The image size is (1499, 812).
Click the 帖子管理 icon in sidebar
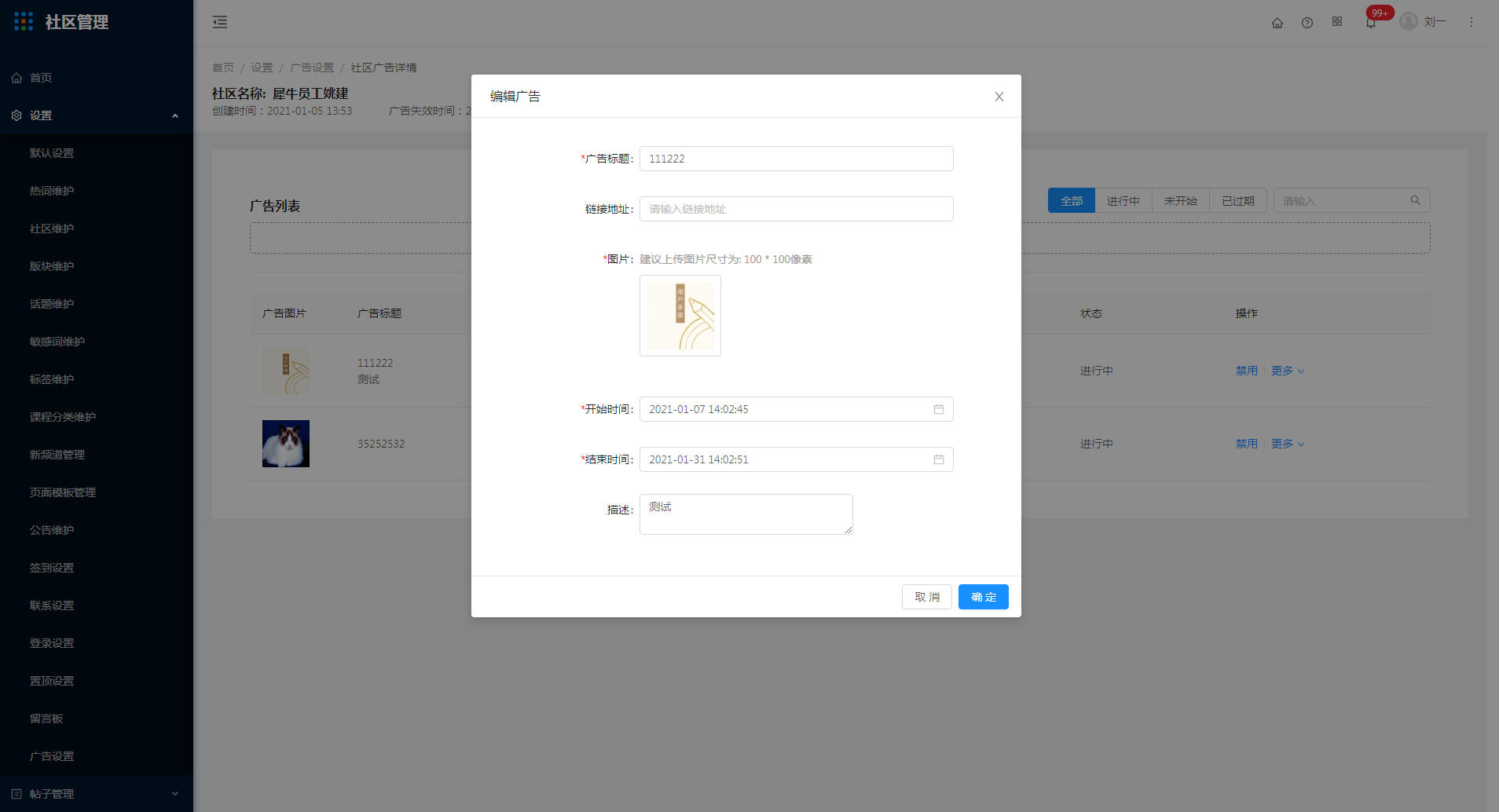coord(16,794)
